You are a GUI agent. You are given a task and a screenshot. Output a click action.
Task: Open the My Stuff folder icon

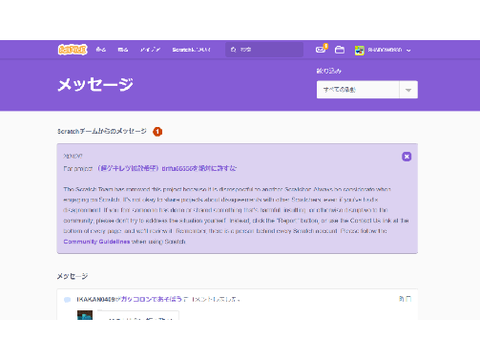(340, 50)
